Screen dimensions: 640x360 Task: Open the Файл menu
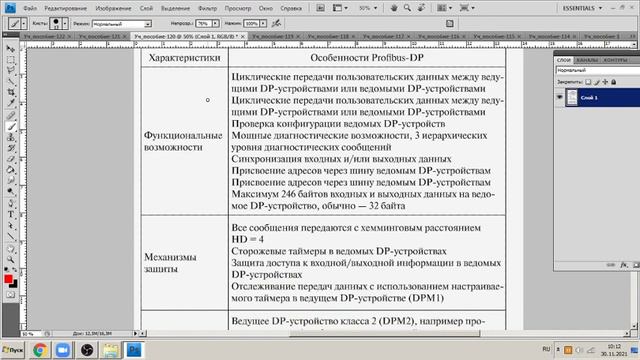tap(30, 8)
